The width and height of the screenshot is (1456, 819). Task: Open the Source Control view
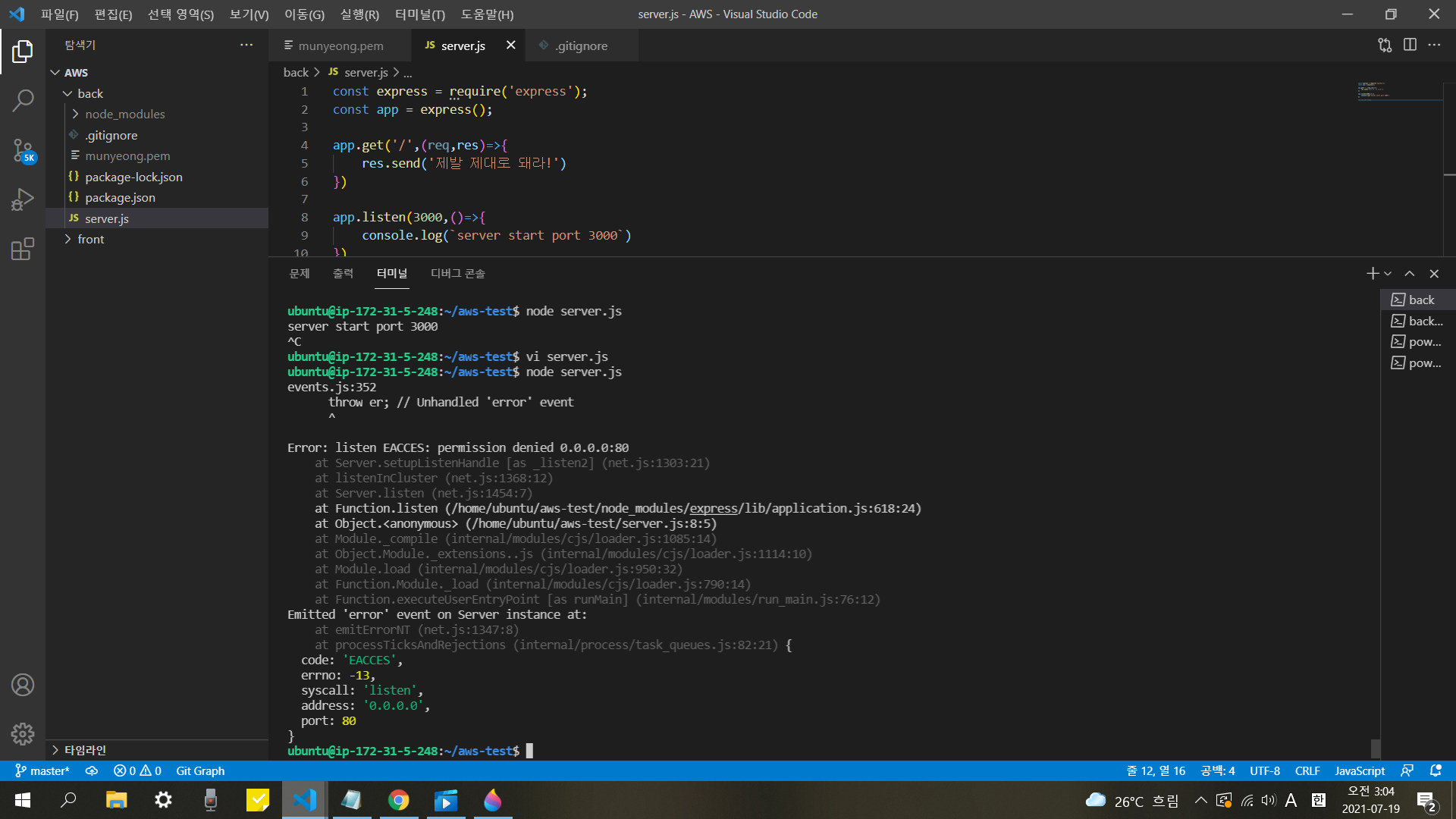coord(23,150)
